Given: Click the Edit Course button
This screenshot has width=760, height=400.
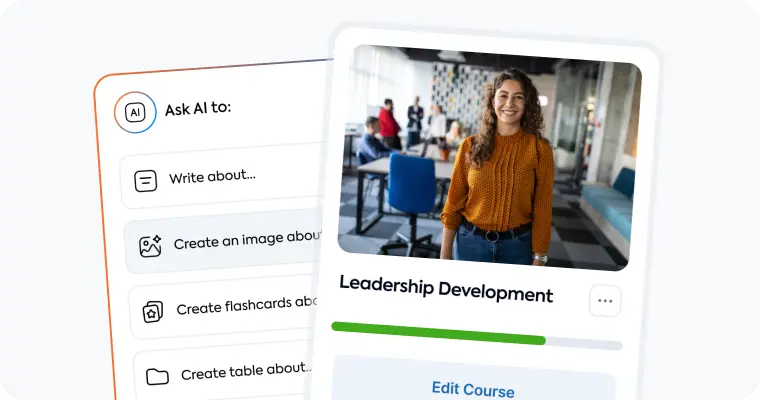Looking at the screenshot, I should 473,389.
